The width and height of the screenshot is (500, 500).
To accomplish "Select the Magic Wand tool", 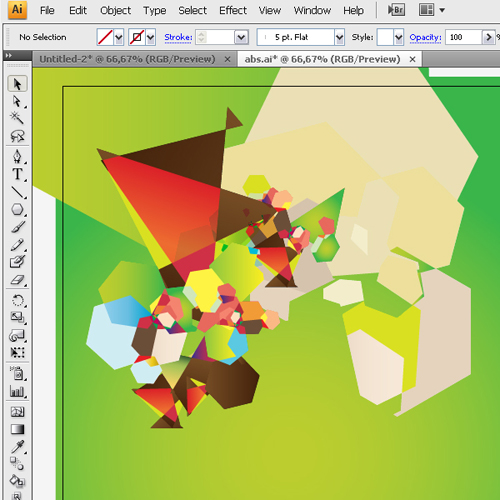I will click(17, 118).
